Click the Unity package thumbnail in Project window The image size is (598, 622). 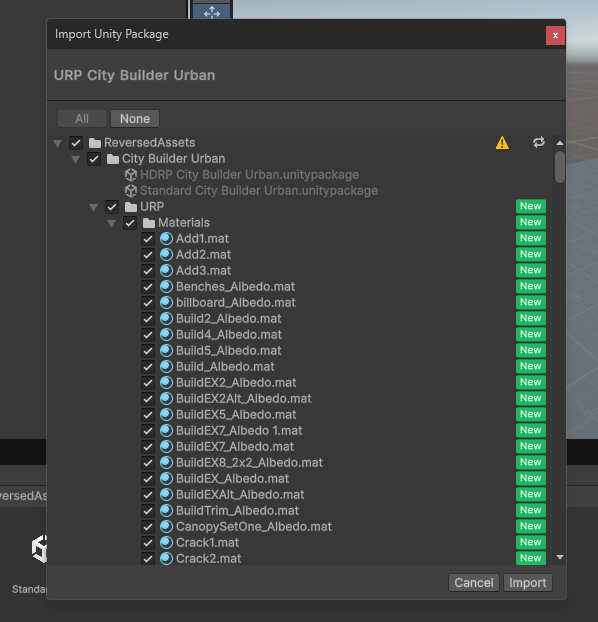point(39,549)
